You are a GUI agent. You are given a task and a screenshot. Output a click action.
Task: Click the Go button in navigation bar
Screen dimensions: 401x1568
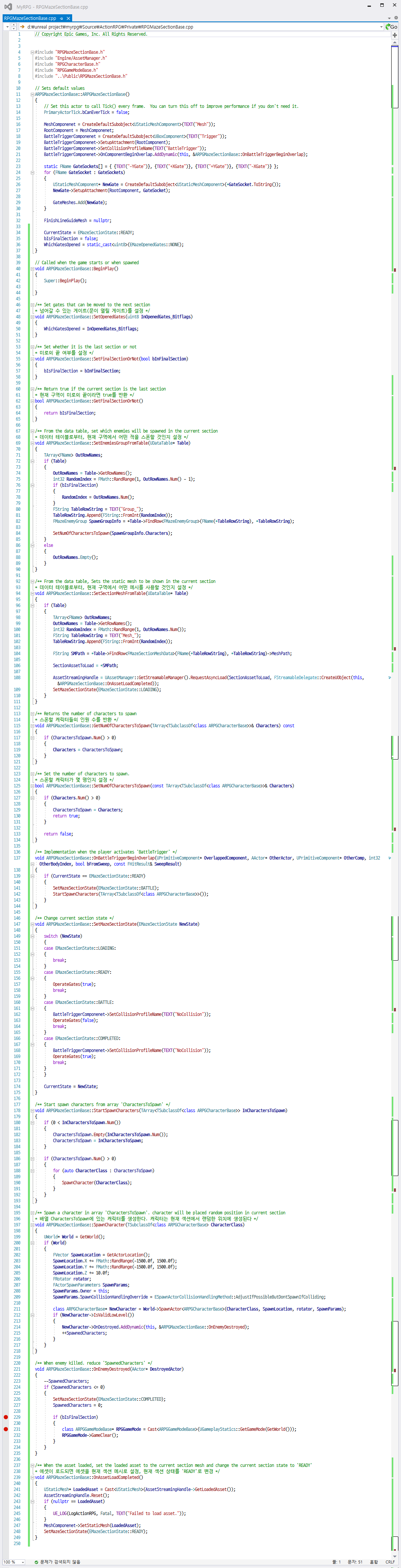(x=391, y=27)
